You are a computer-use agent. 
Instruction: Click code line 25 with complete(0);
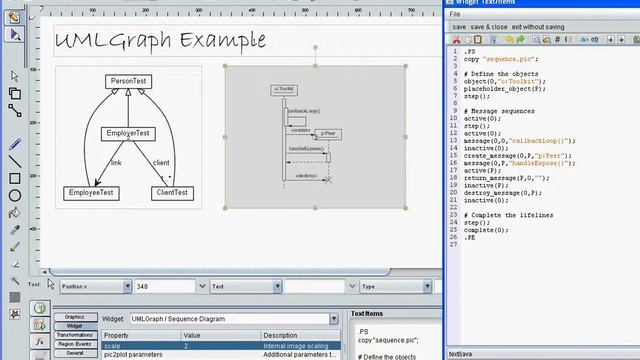pos(486,230)
